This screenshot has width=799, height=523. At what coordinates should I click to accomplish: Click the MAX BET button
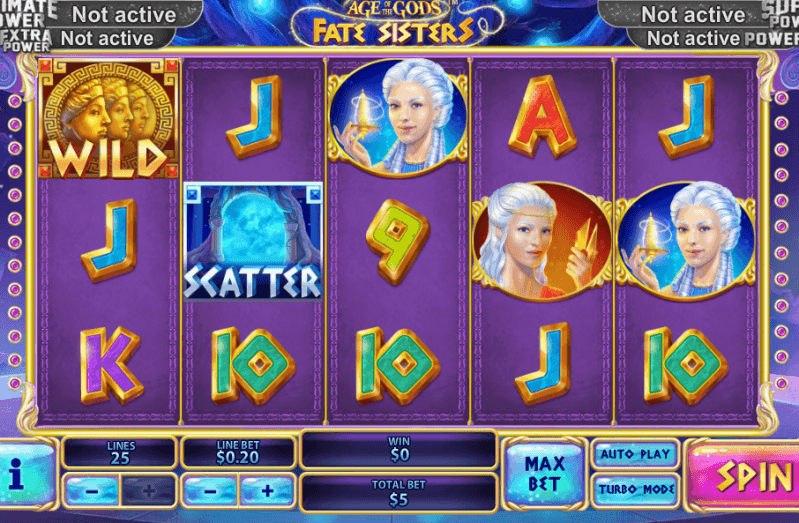pyautogui.click(x=545, y=474)
